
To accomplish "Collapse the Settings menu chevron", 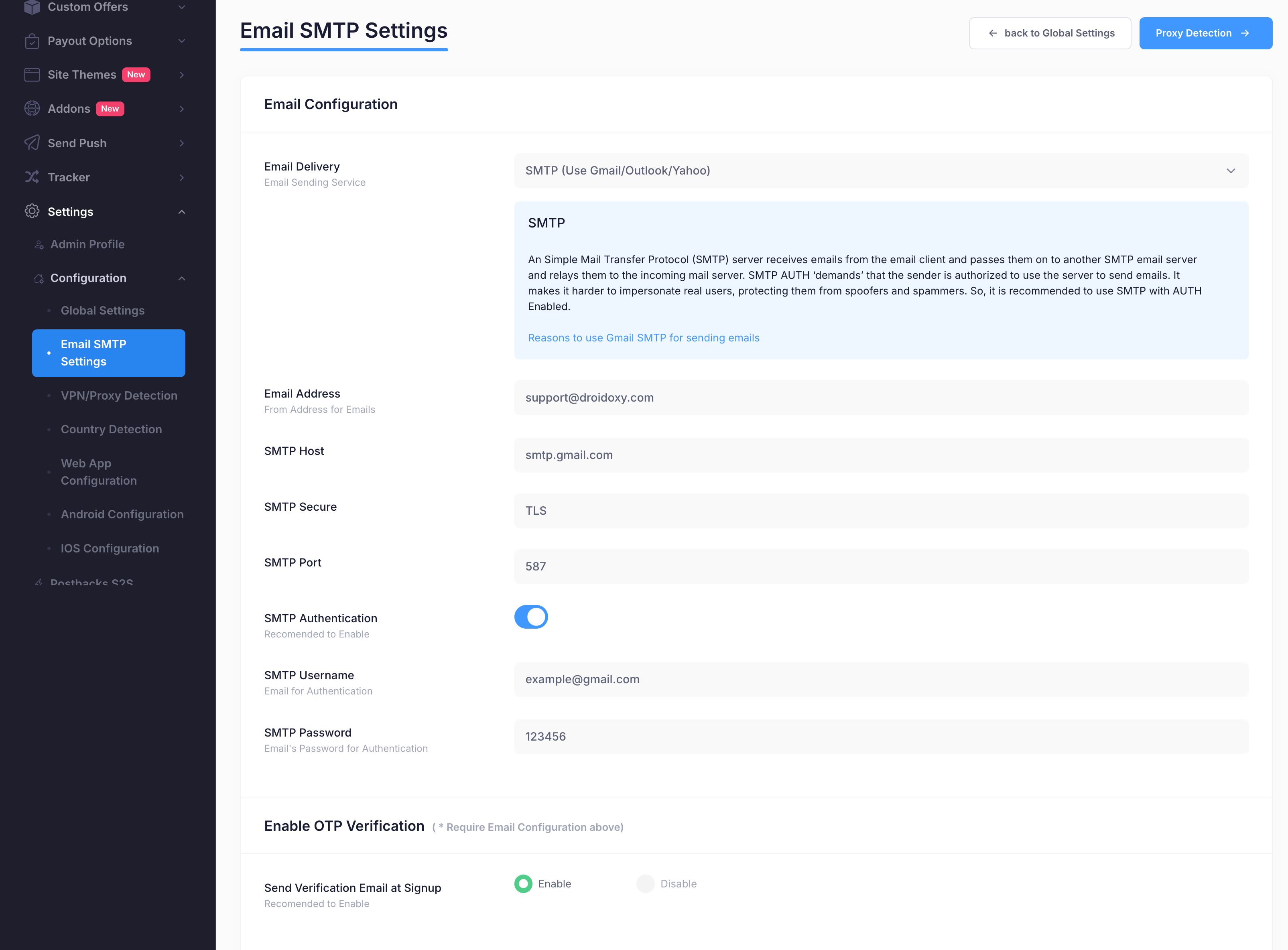I will pos(182,211).
